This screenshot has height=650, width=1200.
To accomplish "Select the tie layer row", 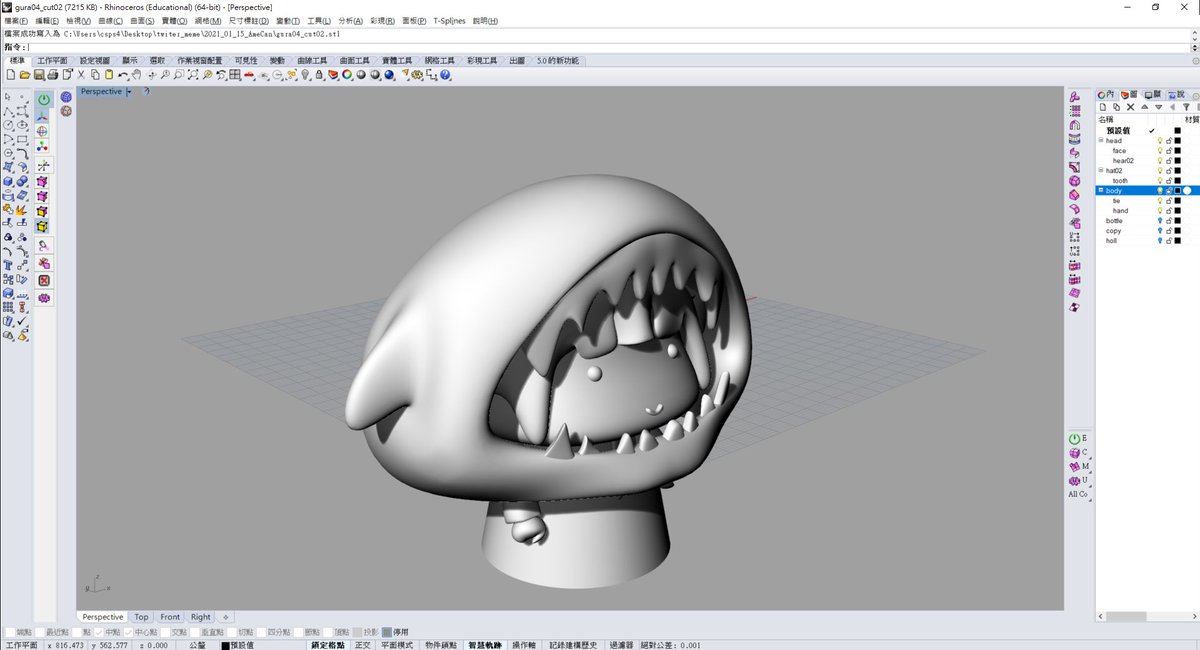I will pyautogui.click(x=1148, y=201).
